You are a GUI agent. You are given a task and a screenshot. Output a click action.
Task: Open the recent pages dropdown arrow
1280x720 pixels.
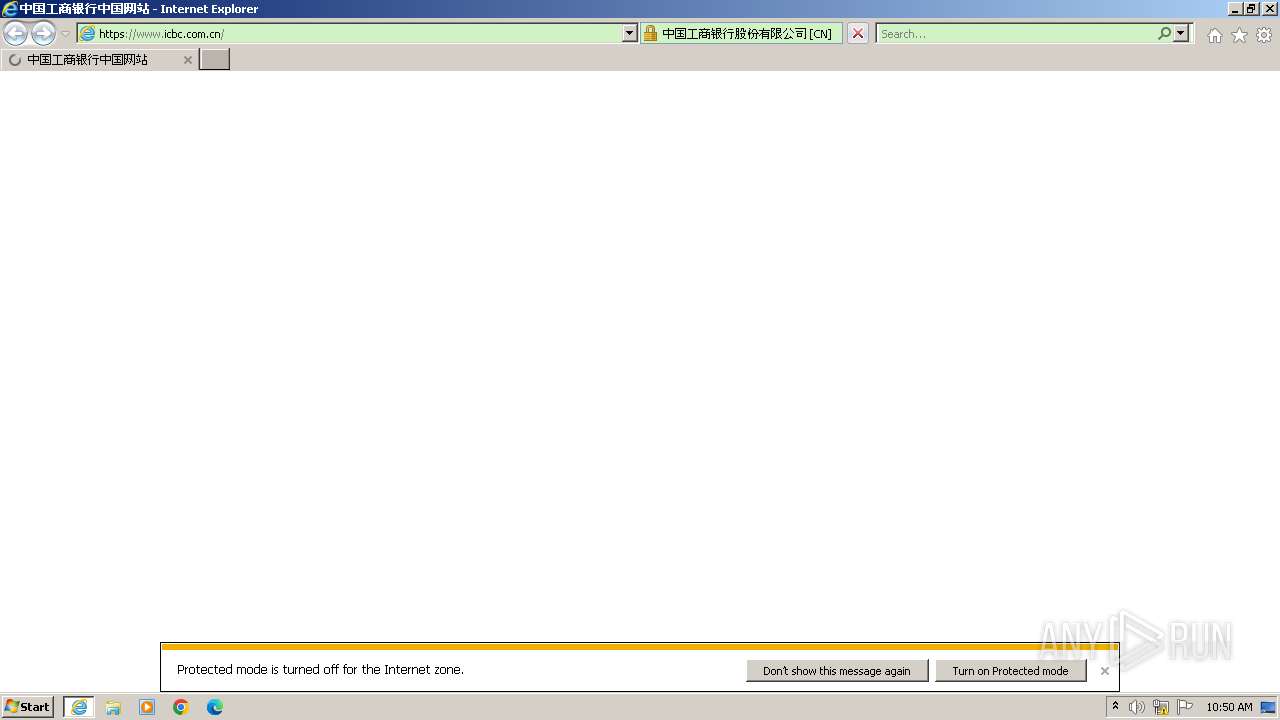[x=65, y=34]
